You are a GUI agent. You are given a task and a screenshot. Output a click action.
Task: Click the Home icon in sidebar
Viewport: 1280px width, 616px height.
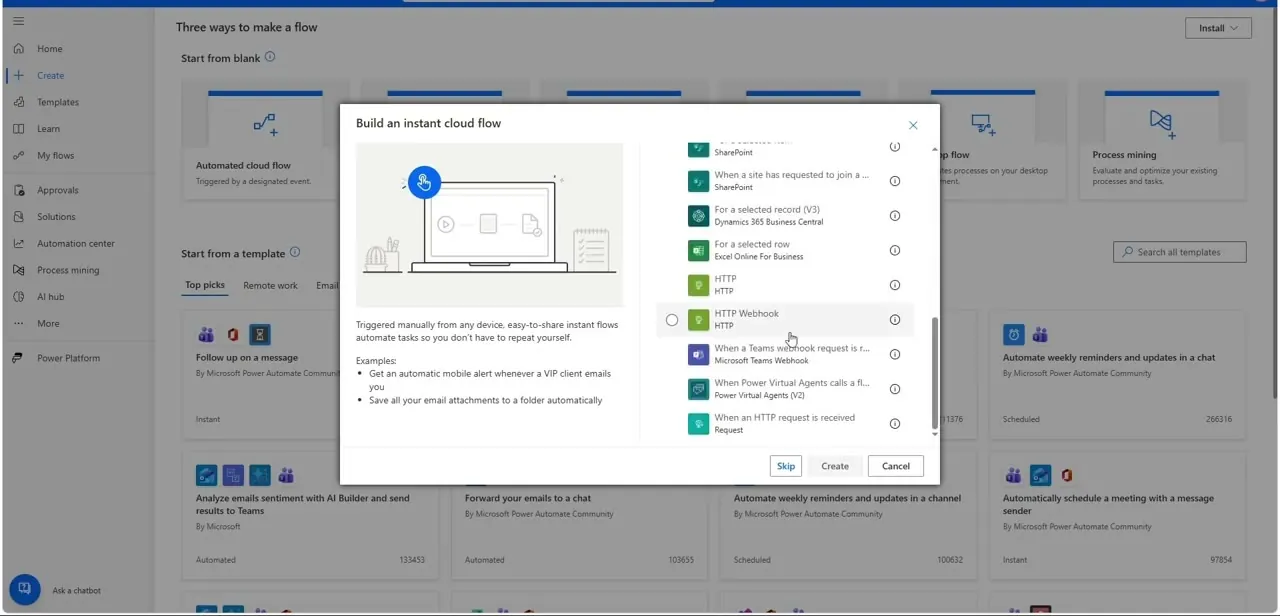18,48
